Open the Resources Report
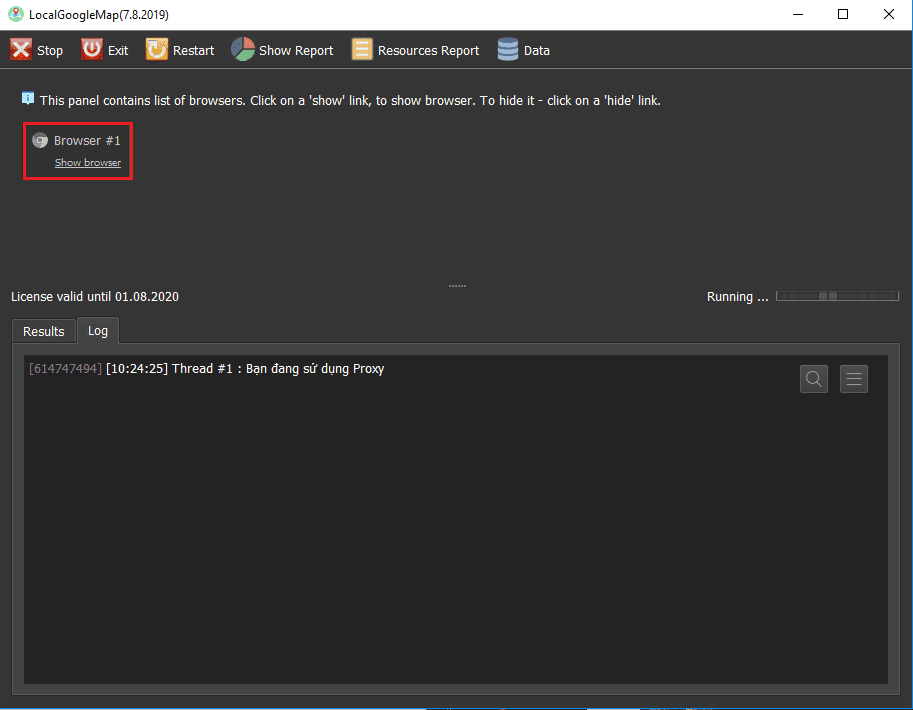 (361, 50)
